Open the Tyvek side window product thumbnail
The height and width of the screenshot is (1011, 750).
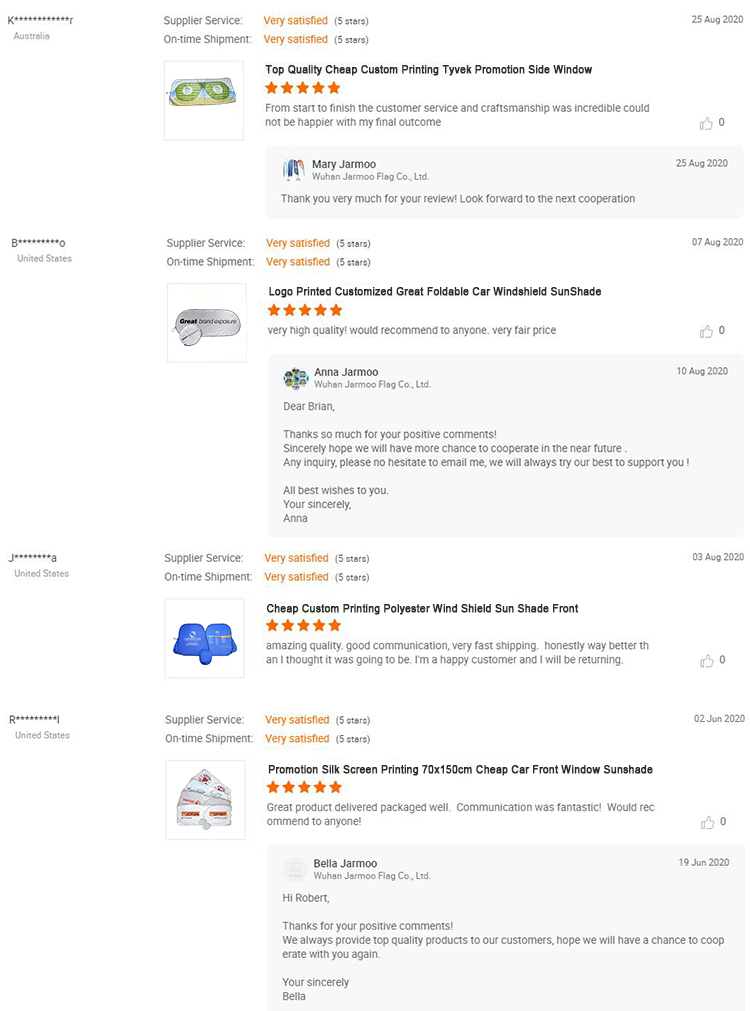[x=204, y=101]
